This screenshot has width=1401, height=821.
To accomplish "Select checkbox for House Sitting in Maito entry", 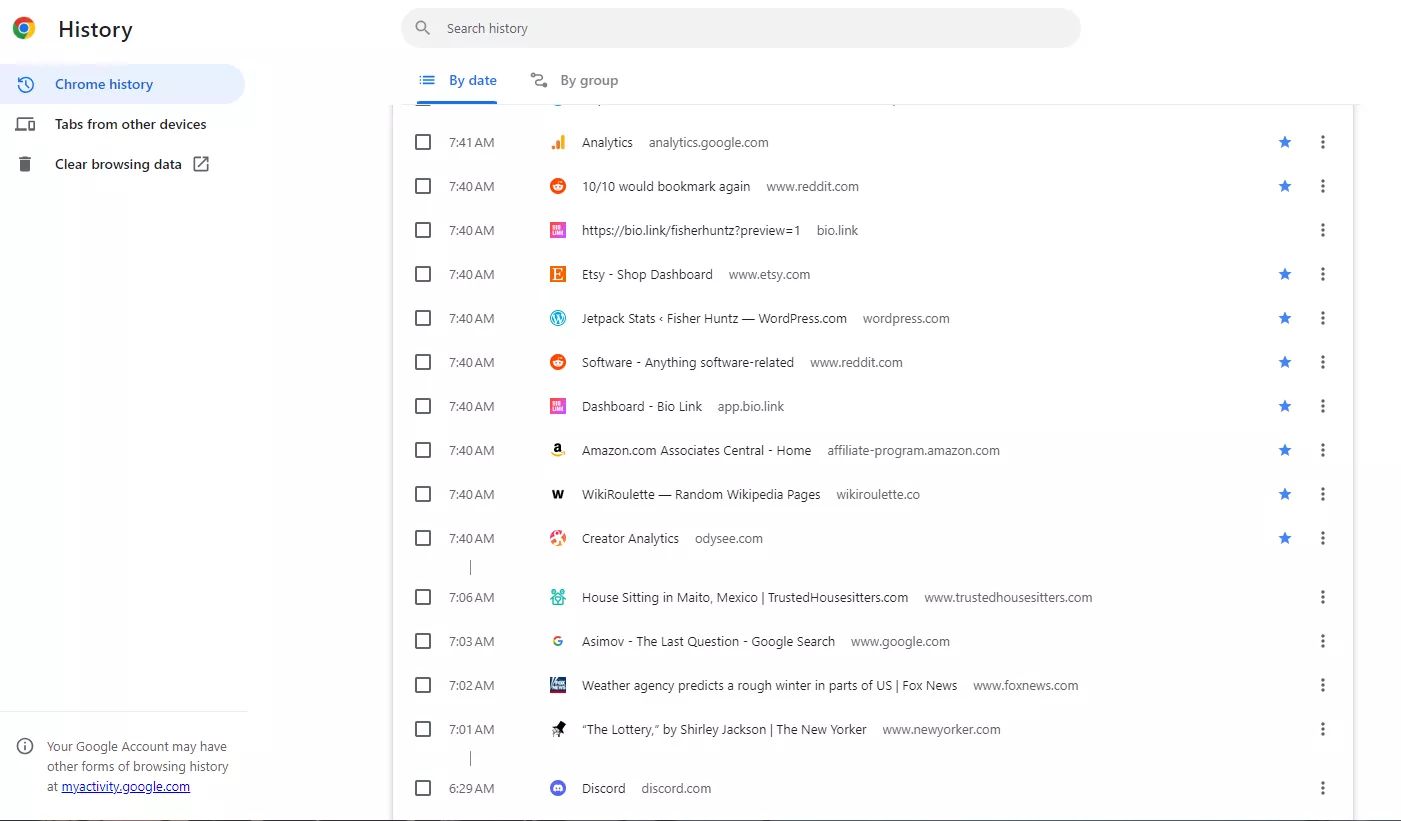I will (423, 597).
